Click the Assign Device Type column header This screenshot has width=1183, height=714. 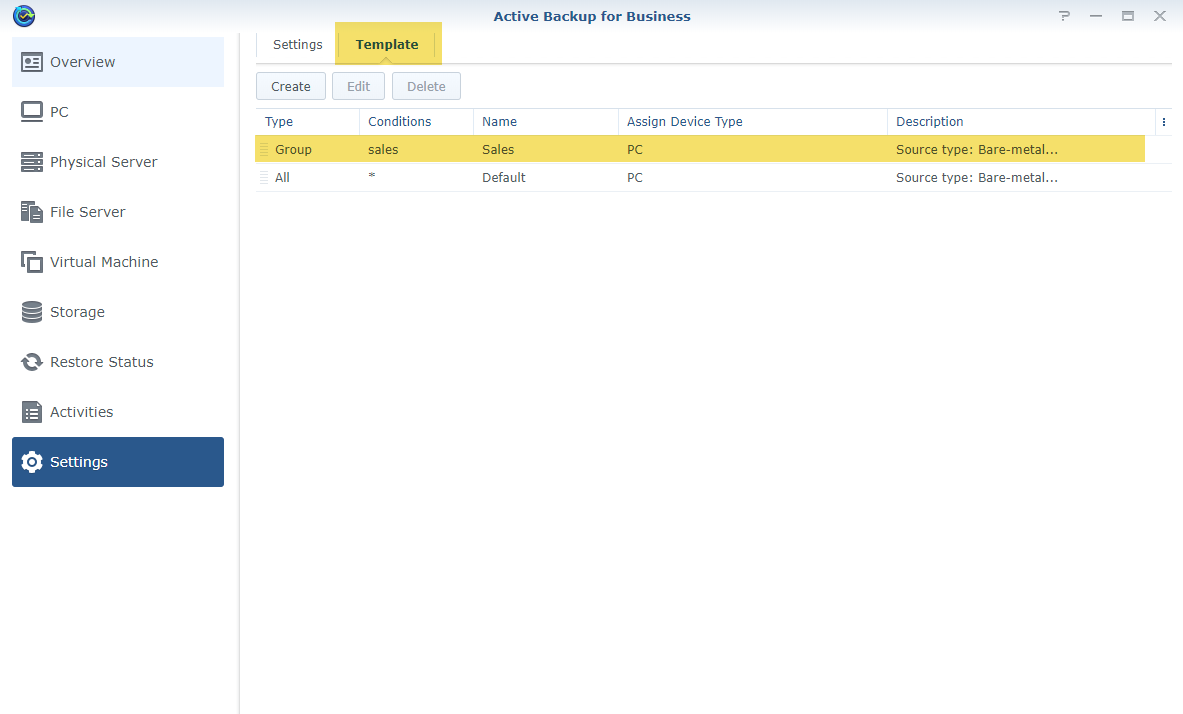[x=753, y=122]
